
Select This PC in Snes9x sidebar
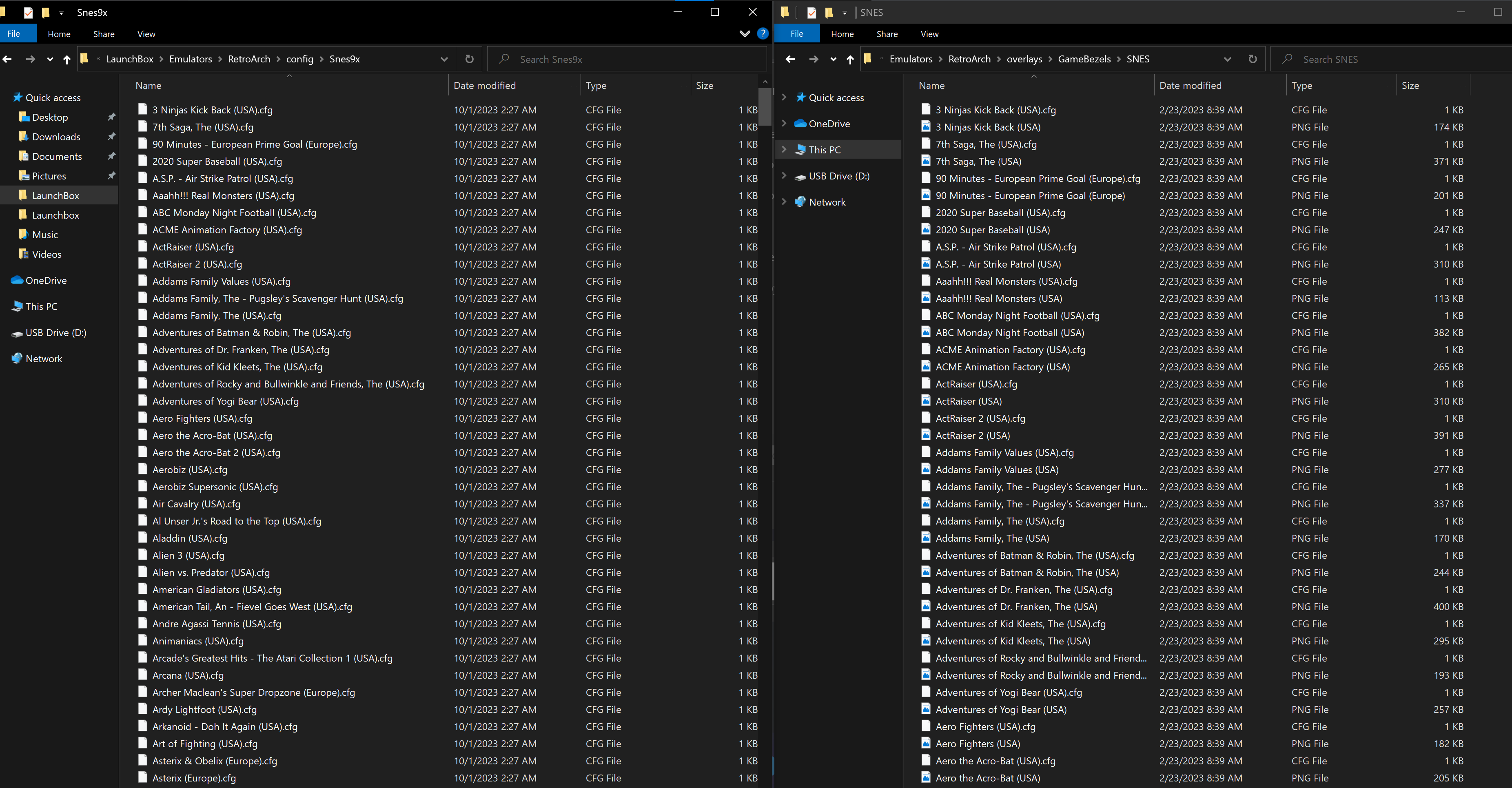(41, 306)
